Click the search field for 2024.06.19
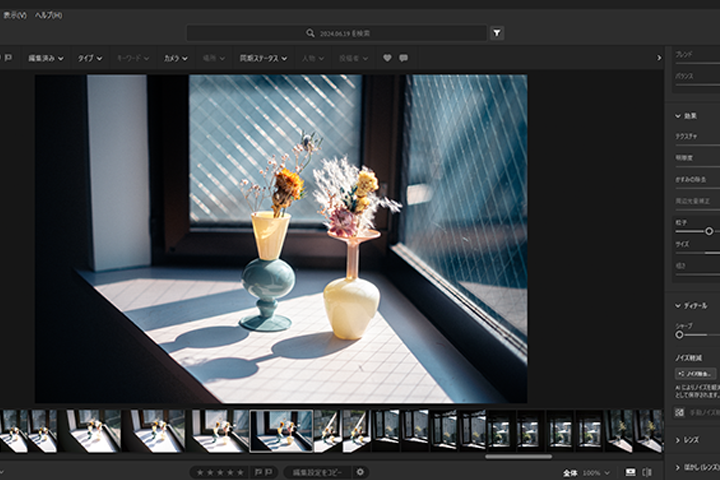 tap(336, 33)
